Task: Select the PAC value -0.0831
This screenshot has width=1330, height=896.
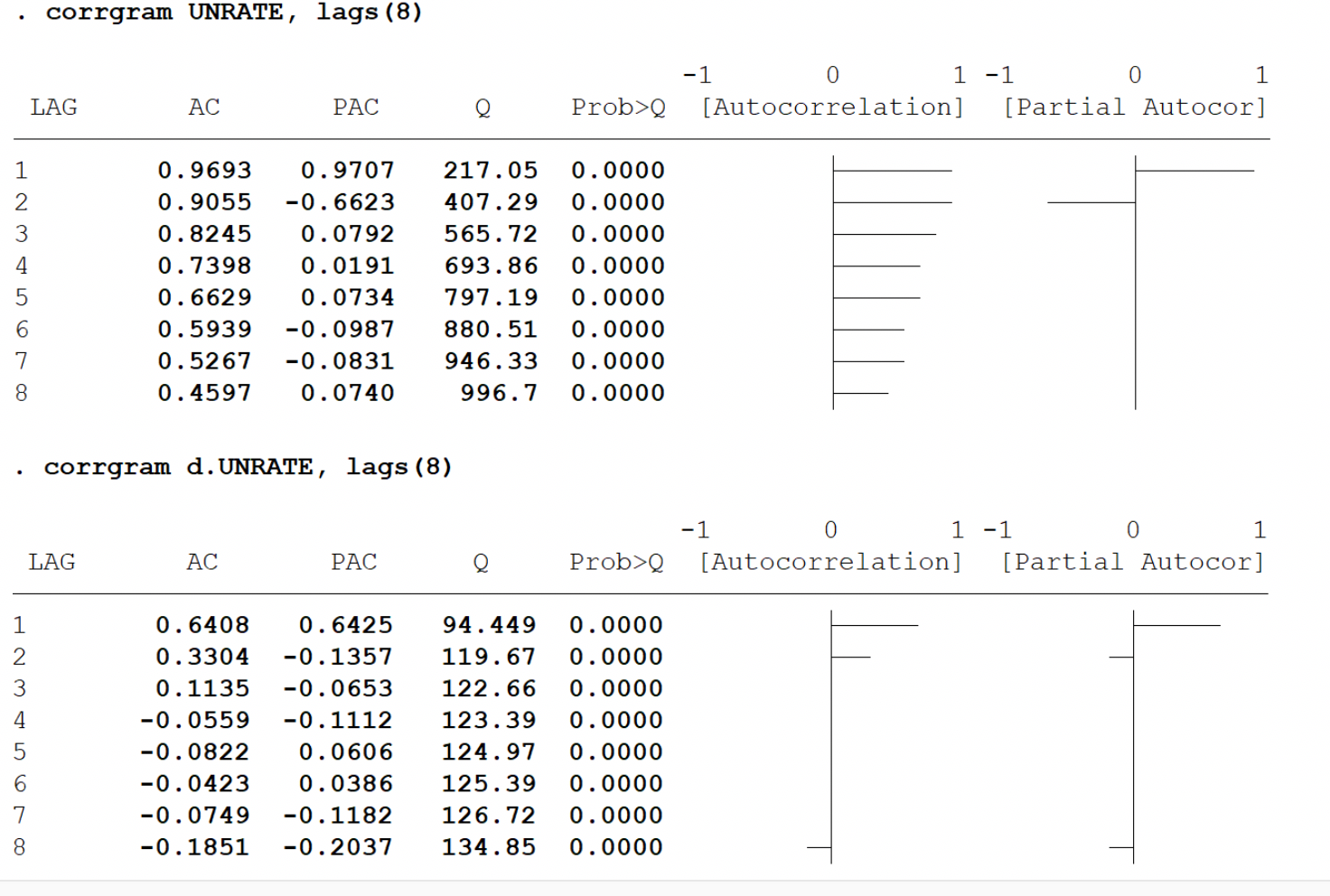Action: coord(340,361)
